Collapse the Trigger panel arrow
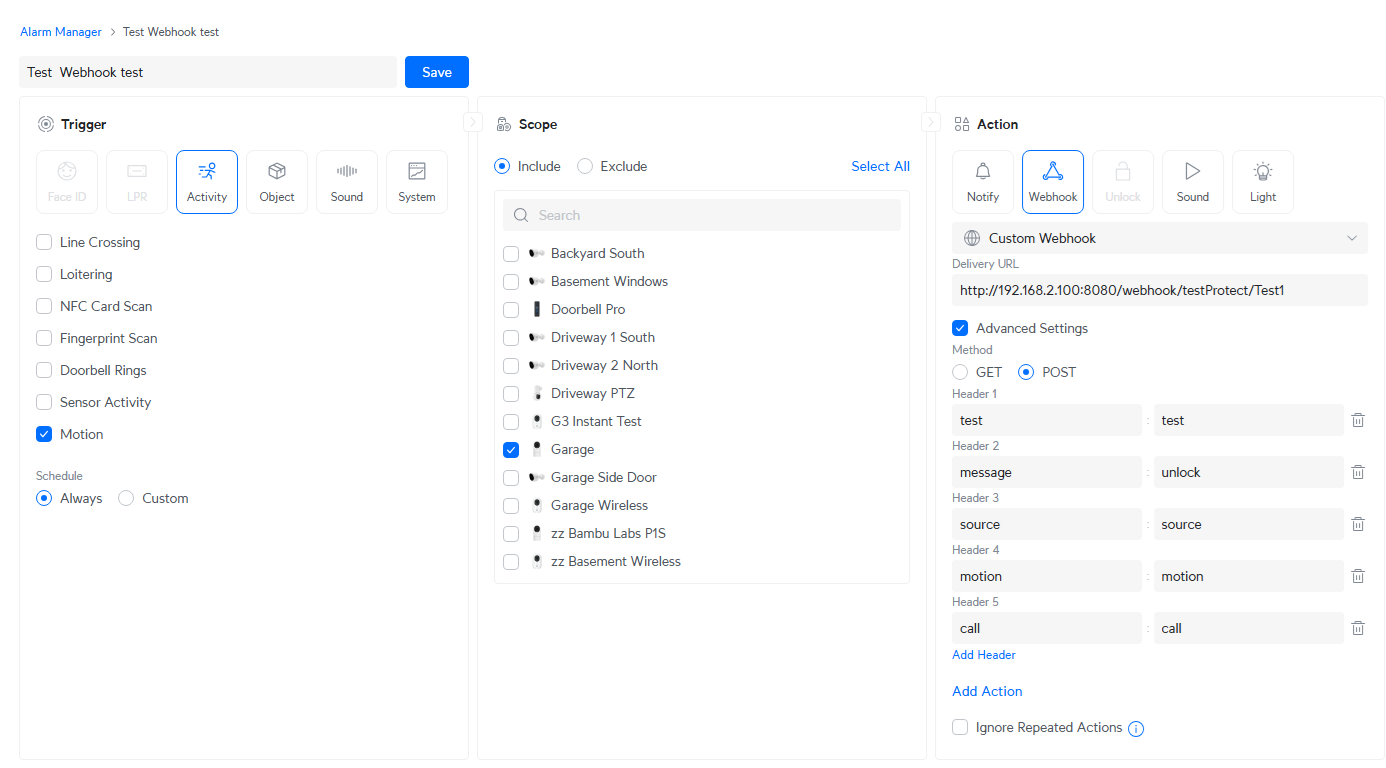The height and width of the screenshot is (768, 1386). click(473, 122)
